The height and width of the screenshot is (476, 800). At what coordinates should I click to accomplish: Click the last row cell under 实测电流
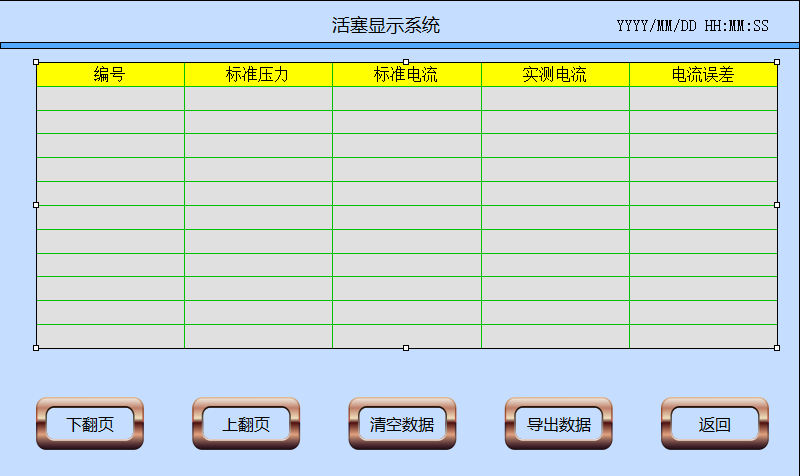coord(555,336)
